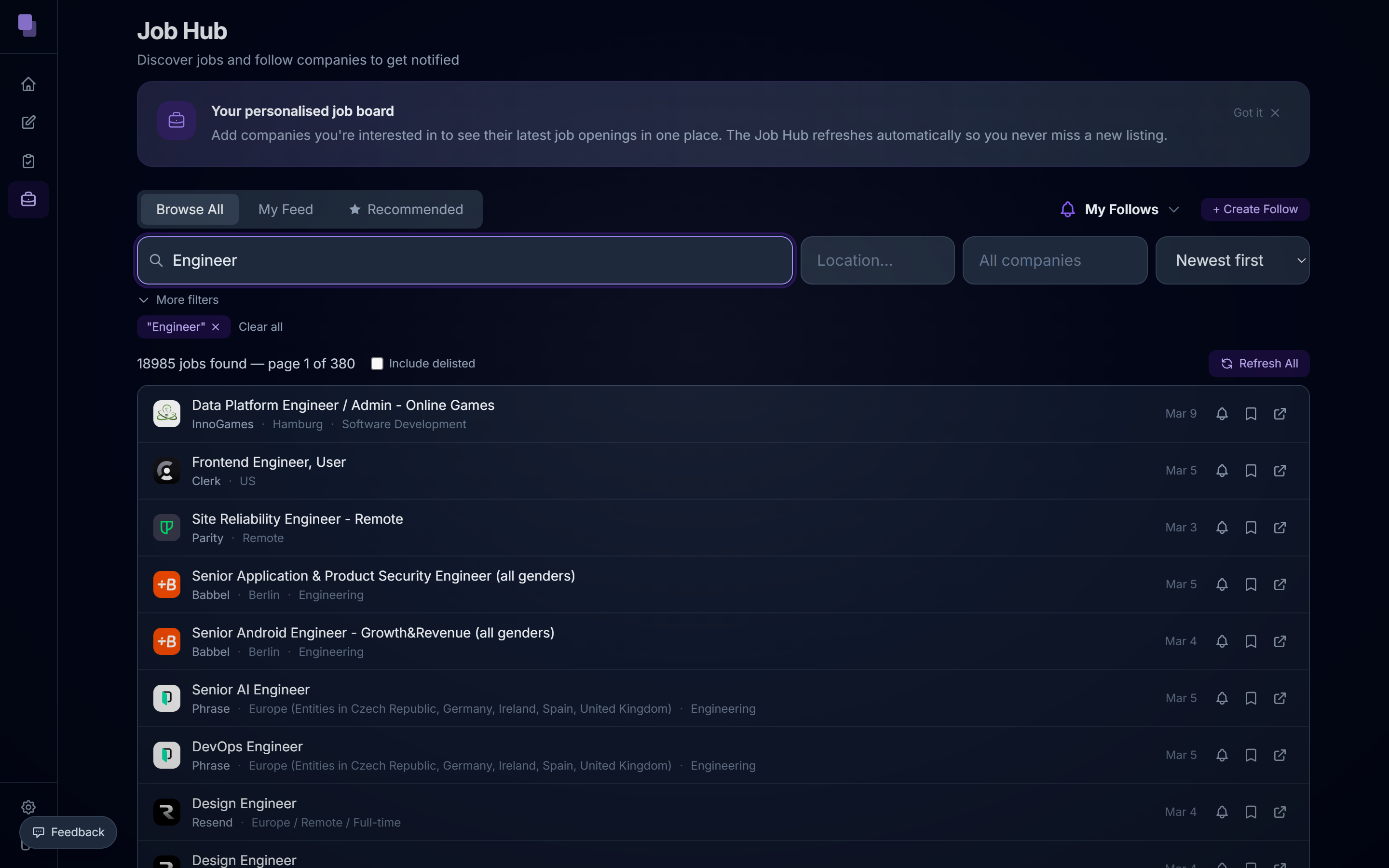The width and height of the screenshot is (1389, 868).
Task: Open external link for Data Platform Engineer job
Action: tap(1280, 413)
